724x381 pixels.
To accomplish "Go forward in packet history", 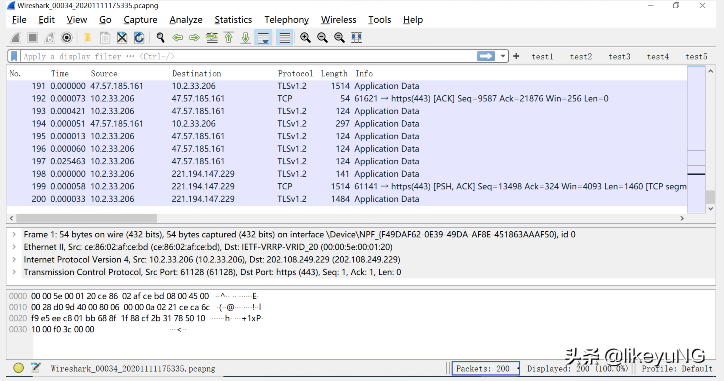I will pyautogui.click(x=194, y=38).
